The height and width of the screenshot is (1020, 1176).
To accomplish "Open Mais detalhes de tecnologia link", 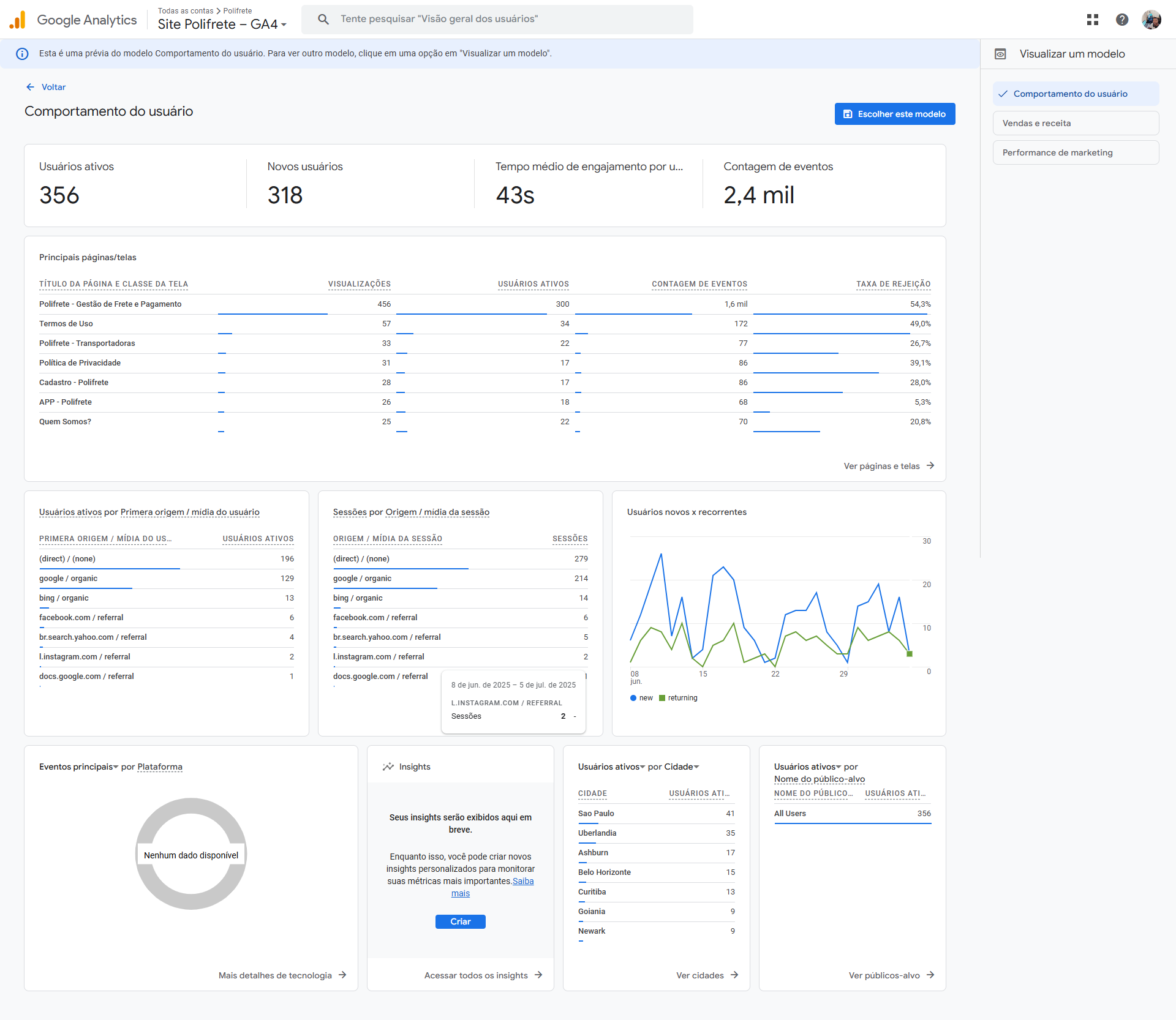I will [x=275, y=975].
